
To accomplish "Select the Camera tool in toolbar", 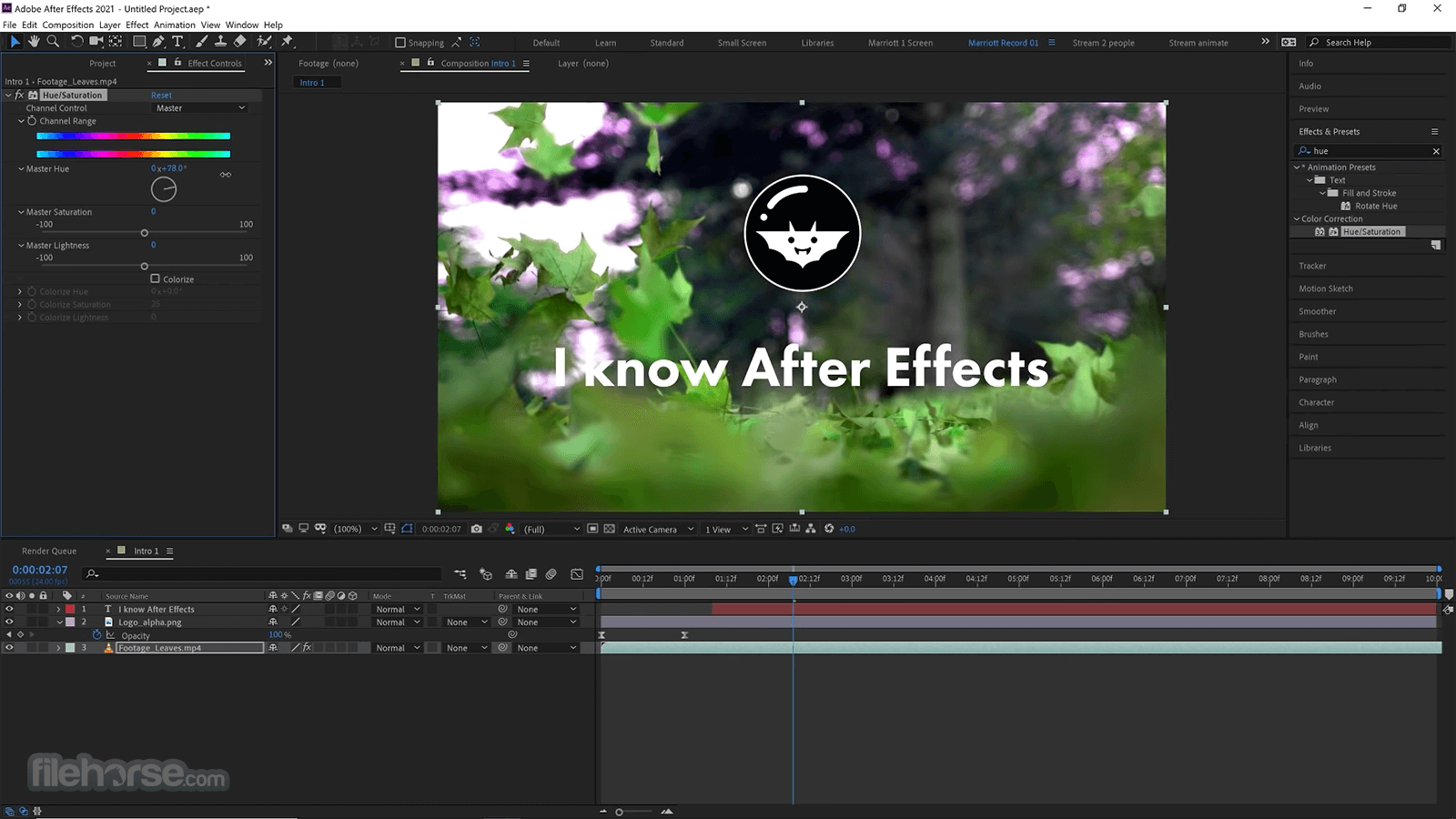I will tap(96, 42).
